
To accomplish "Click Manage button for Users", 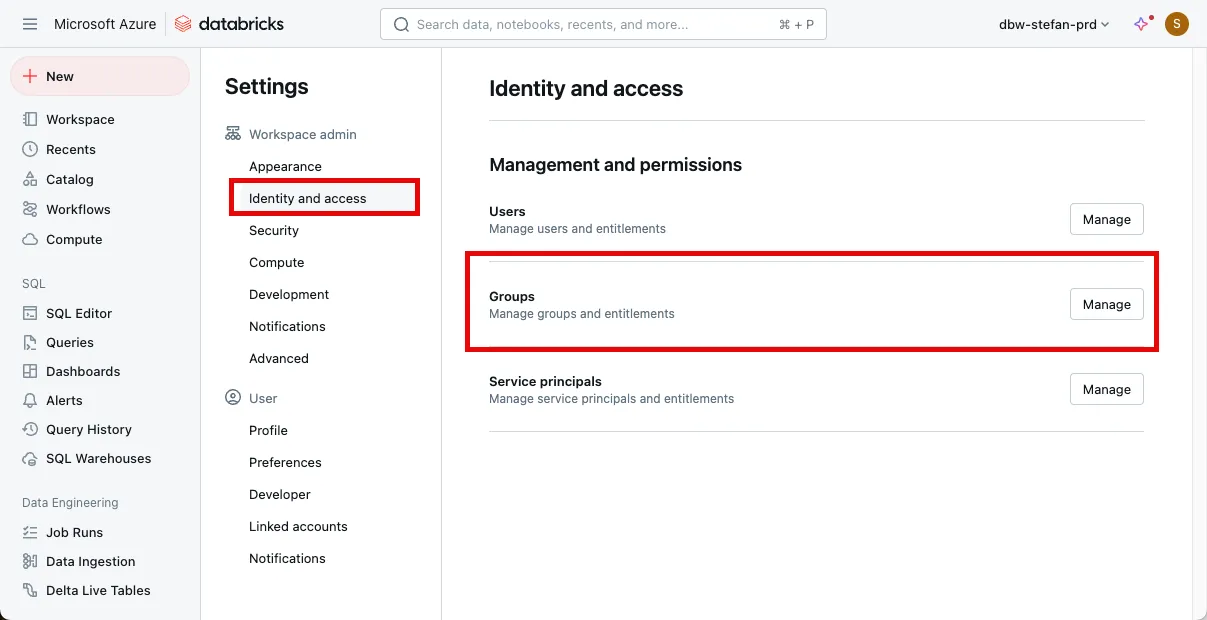I will [x=1106, y=219].
